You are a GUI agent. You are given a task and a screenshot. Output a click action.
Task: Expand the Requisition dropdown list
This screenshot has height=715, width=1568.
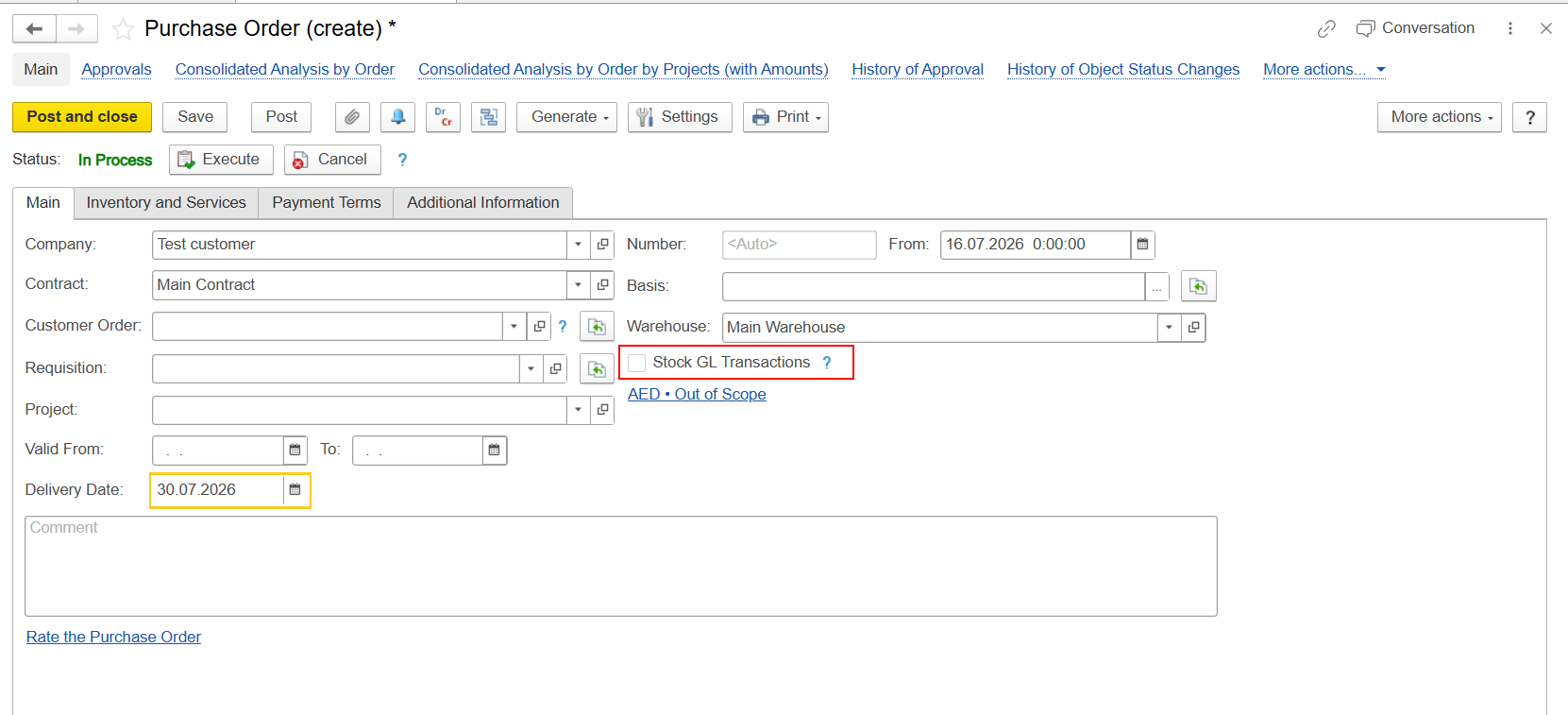(531, 368)
